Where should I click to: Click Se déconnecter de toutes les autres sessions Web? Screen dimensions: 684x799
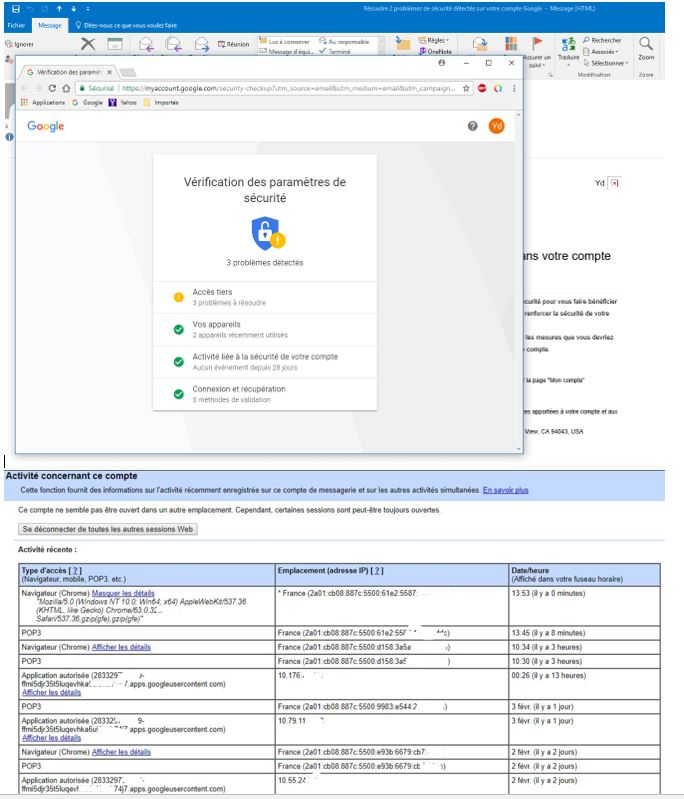point(108,529)
